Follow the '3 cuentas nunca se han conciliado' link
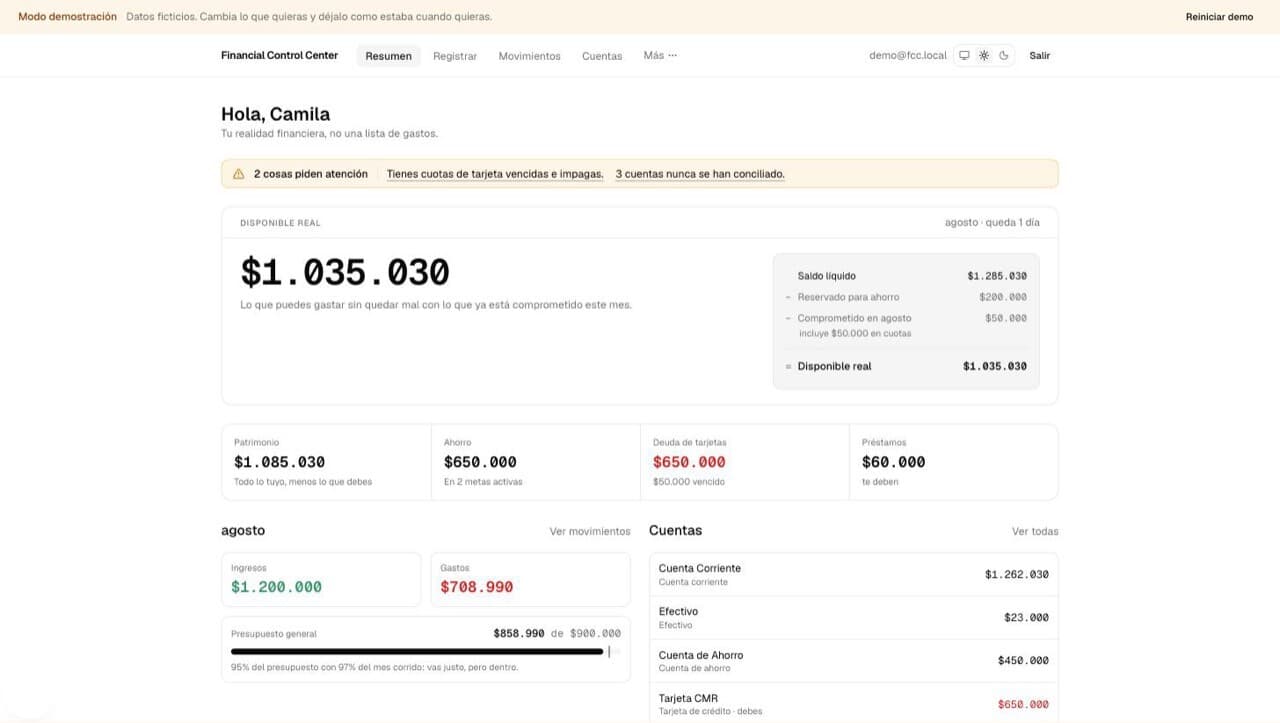This screenshot has height=723, width=1280. coord(700,174)
